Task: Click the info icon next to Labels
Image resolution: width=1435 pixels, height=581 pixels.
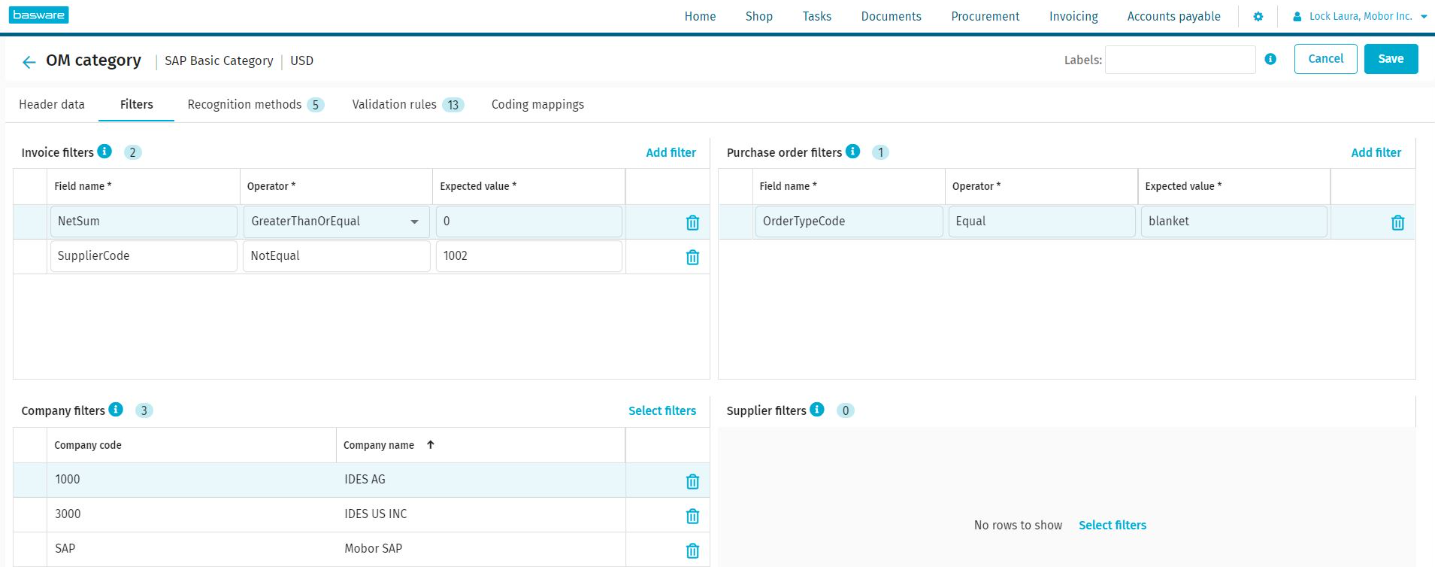Action: click(1270, 60)
